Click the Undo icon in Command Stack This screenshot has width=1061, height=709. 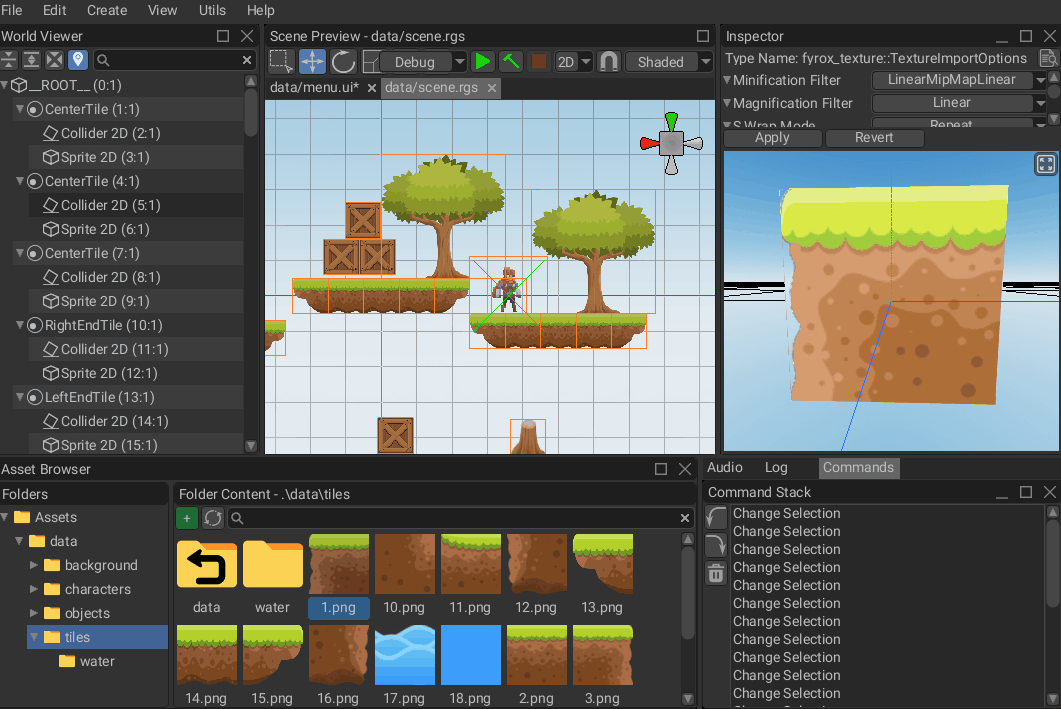[x=716, y=517]
